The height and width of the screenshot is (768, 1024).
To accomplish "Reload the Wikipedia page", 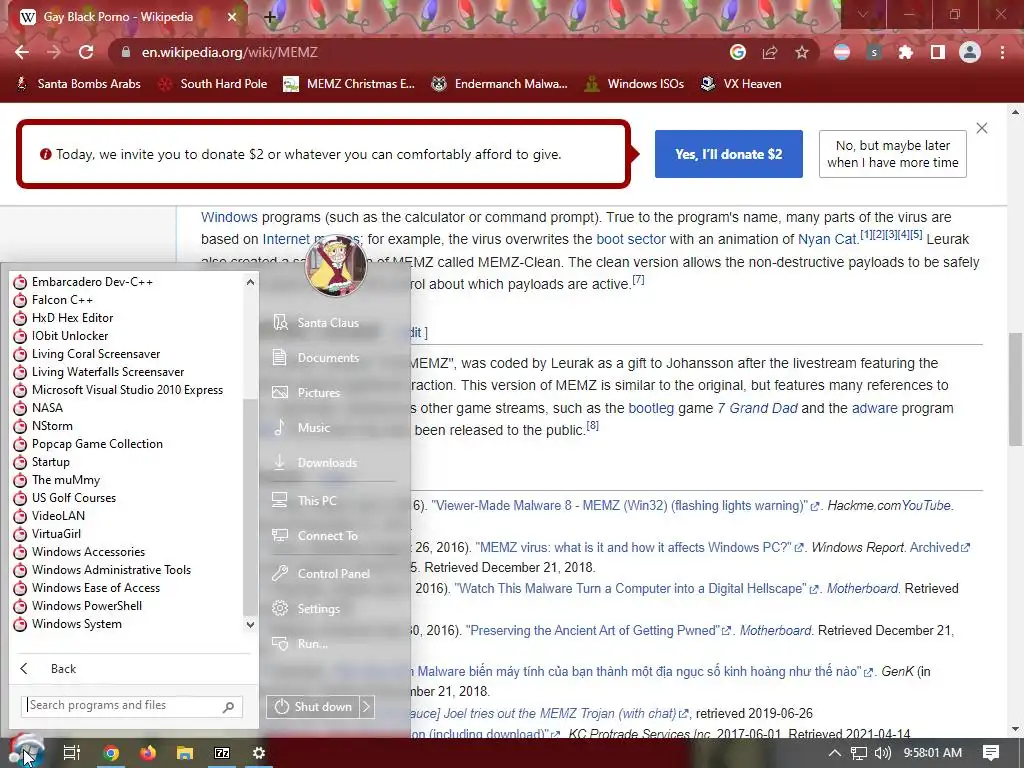I will [86, 52].
